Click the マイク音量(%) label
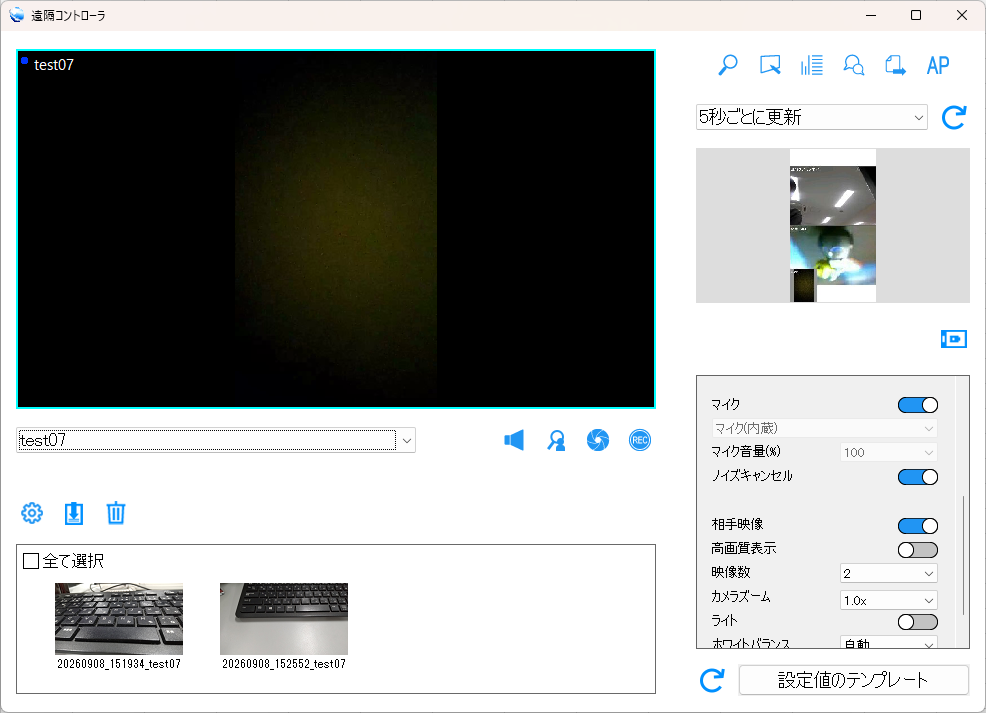986x713 pixels. [x=746, y=451]
